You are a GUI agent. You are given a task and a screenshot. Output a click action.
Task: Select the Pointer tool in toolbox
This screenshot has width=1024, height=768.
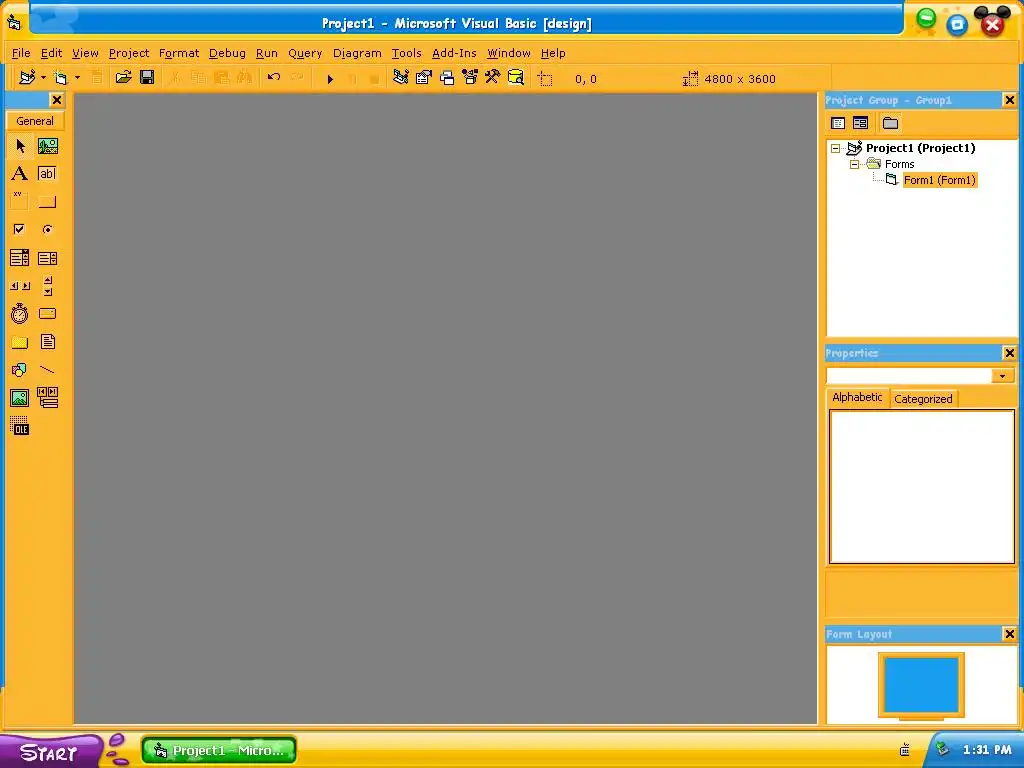(x=20, y=146)
